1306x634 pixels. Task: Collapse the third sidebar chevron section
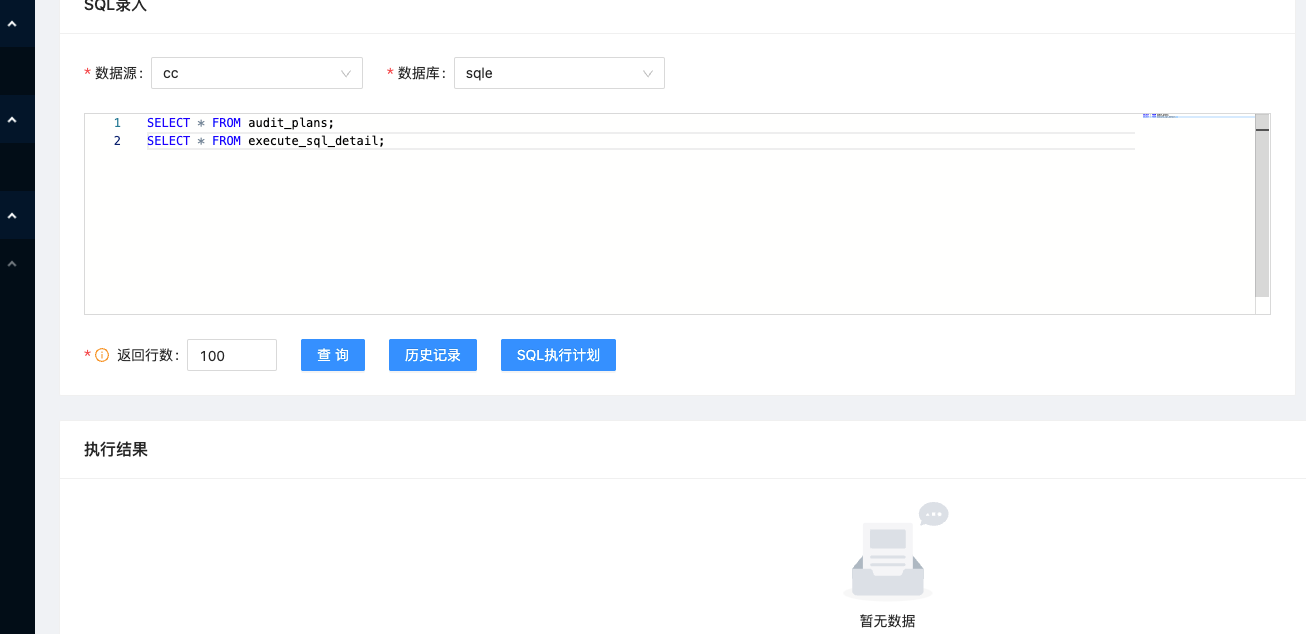pos(13,215)
